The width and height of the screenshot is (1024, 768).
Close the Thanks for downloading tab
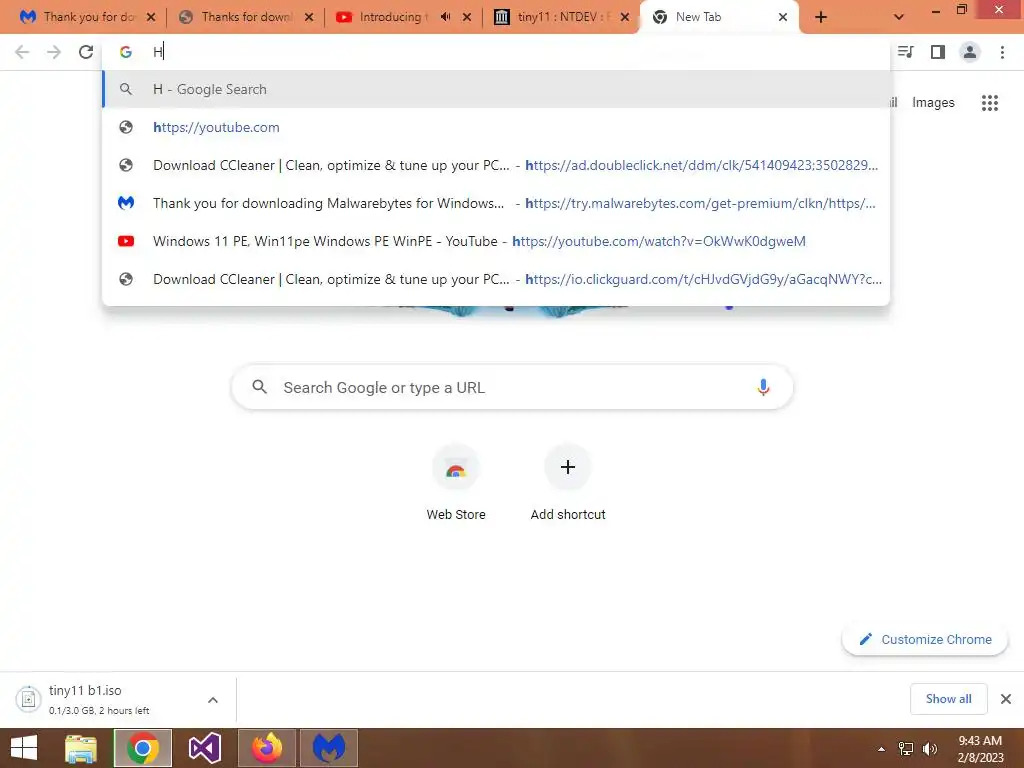pos(309,17)
